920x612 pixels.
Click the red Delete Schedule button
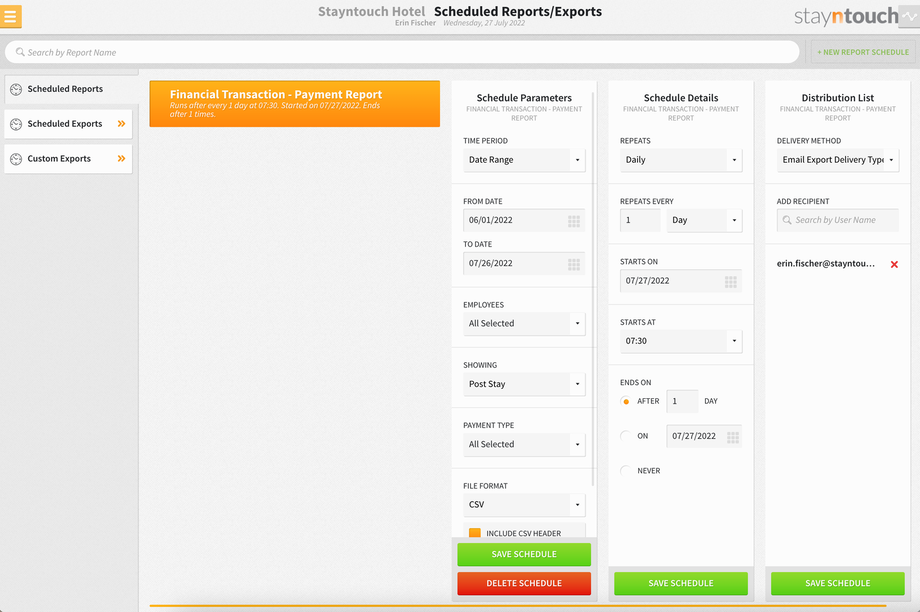pos(524,583)
